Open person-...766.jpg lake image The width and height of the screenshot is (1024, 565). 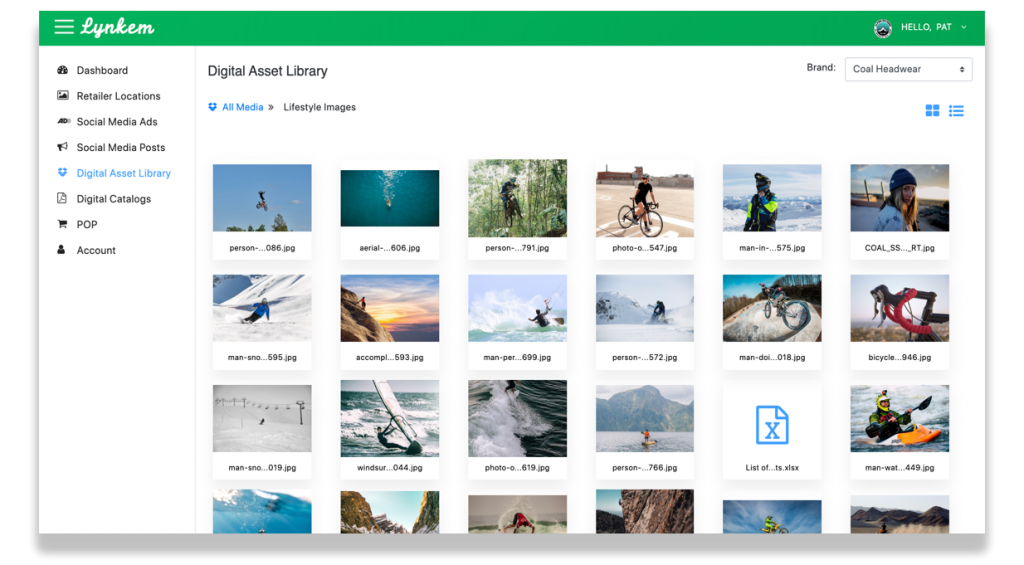645,418
